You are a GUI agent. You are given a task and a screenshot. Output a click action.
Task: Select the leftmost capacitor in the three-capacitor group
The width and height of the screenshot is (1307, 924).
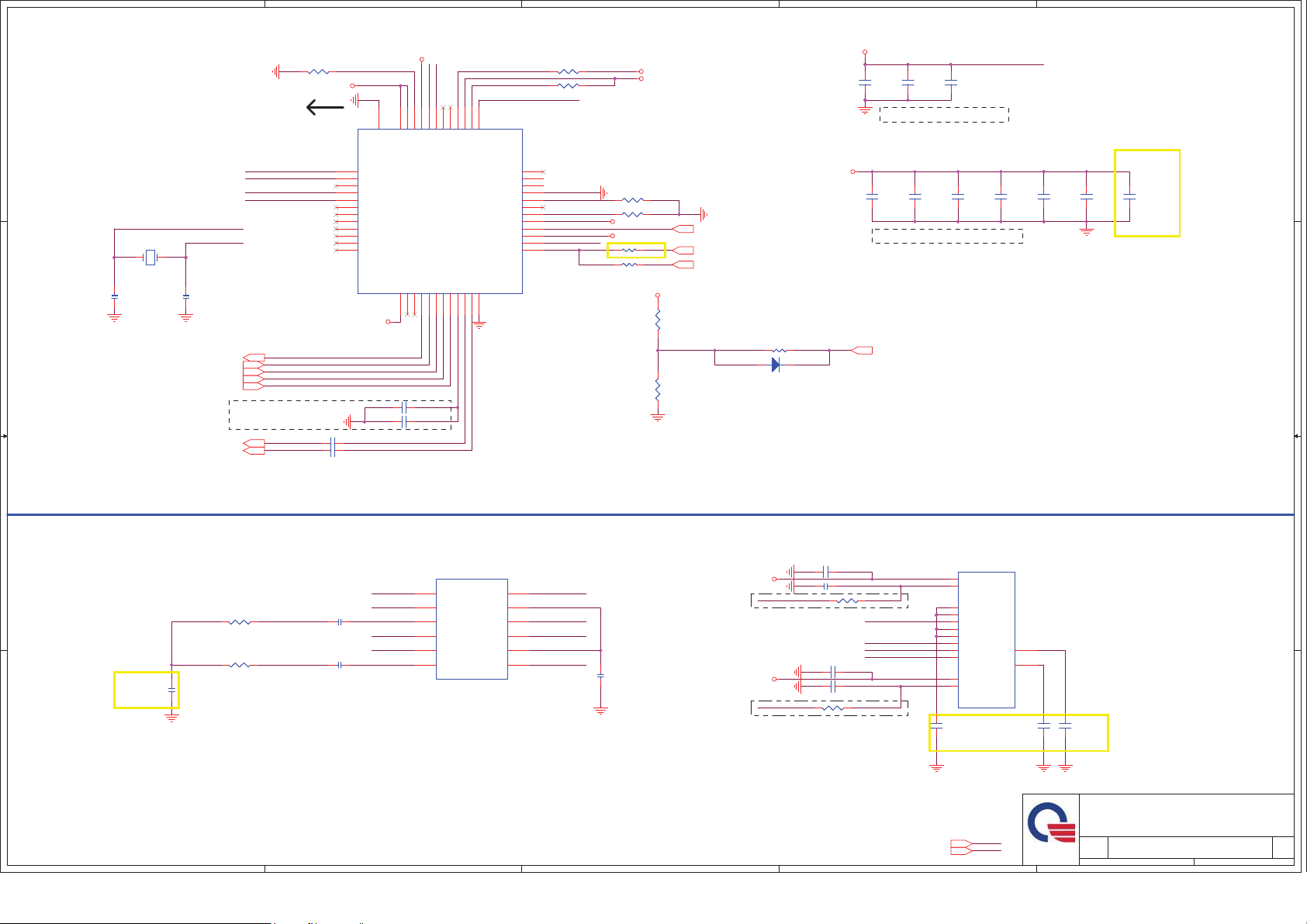pos(865,81)
